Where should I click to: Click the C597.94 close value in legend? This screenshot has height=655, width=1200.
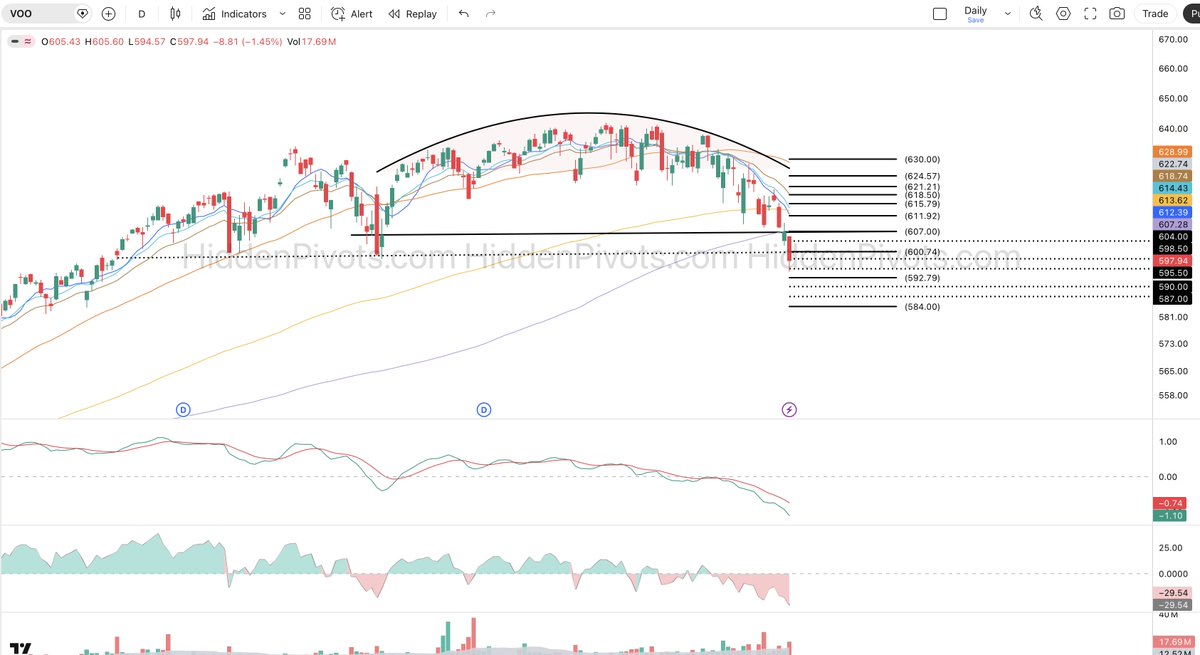tap(189, 42)
